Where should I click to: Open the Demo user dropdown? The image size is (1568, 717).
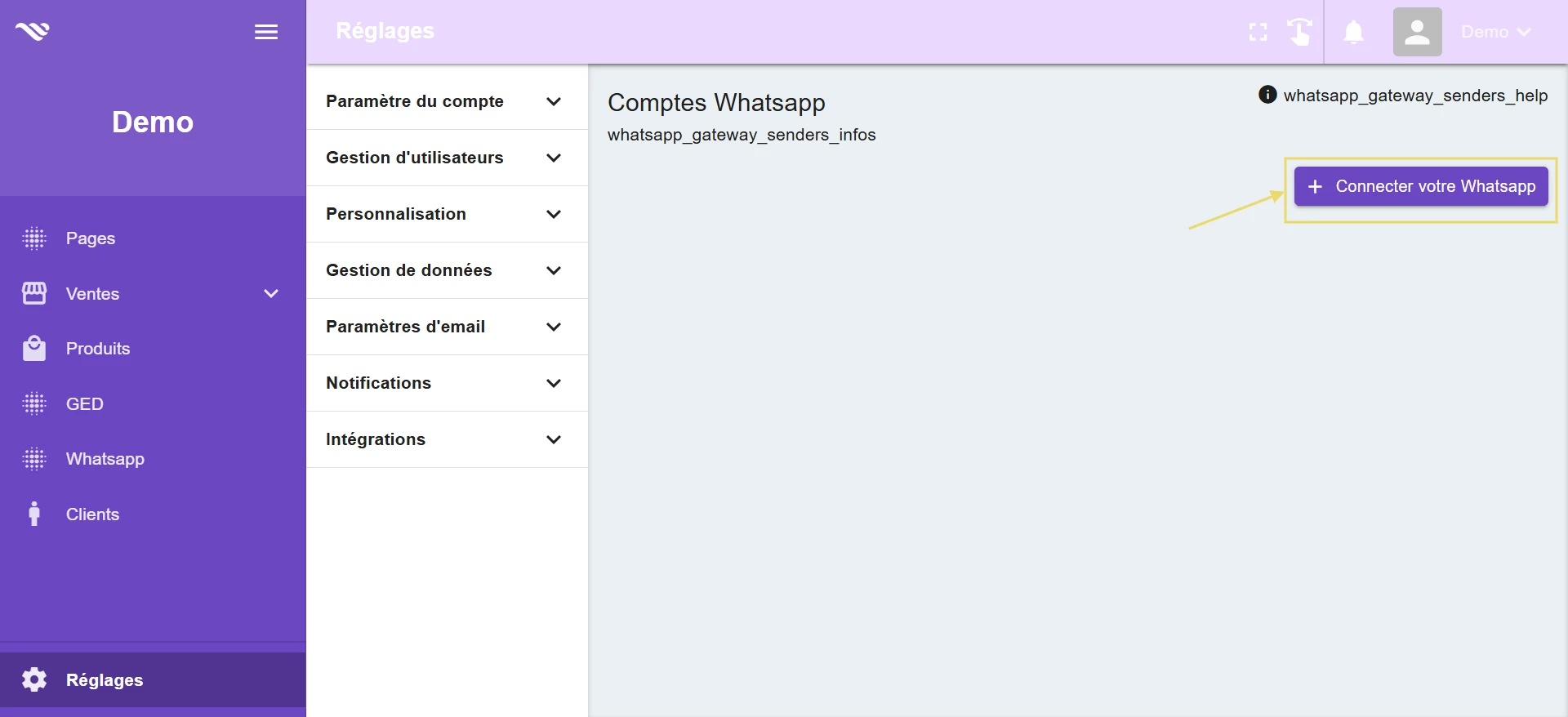click(x=1495, y=32)
